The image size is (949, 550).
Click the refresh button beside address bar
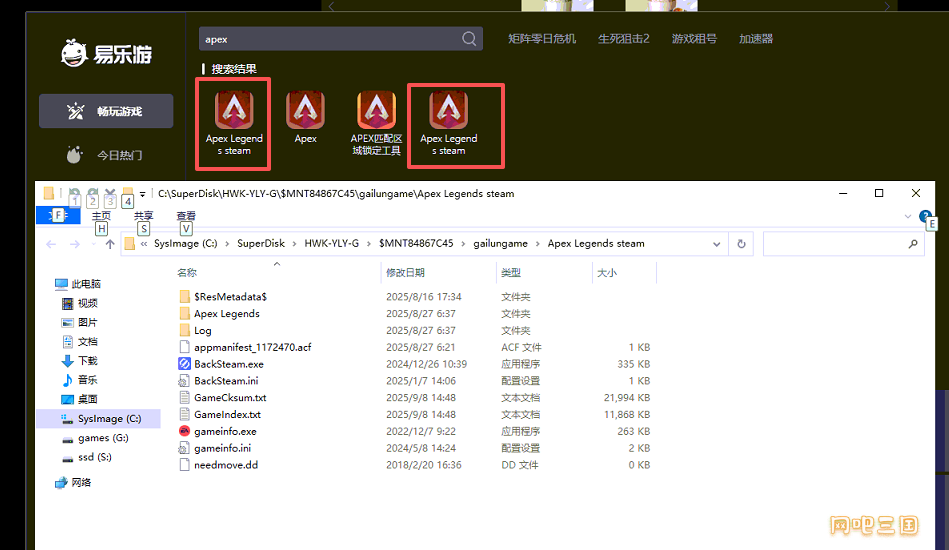[x=741, y=244]
